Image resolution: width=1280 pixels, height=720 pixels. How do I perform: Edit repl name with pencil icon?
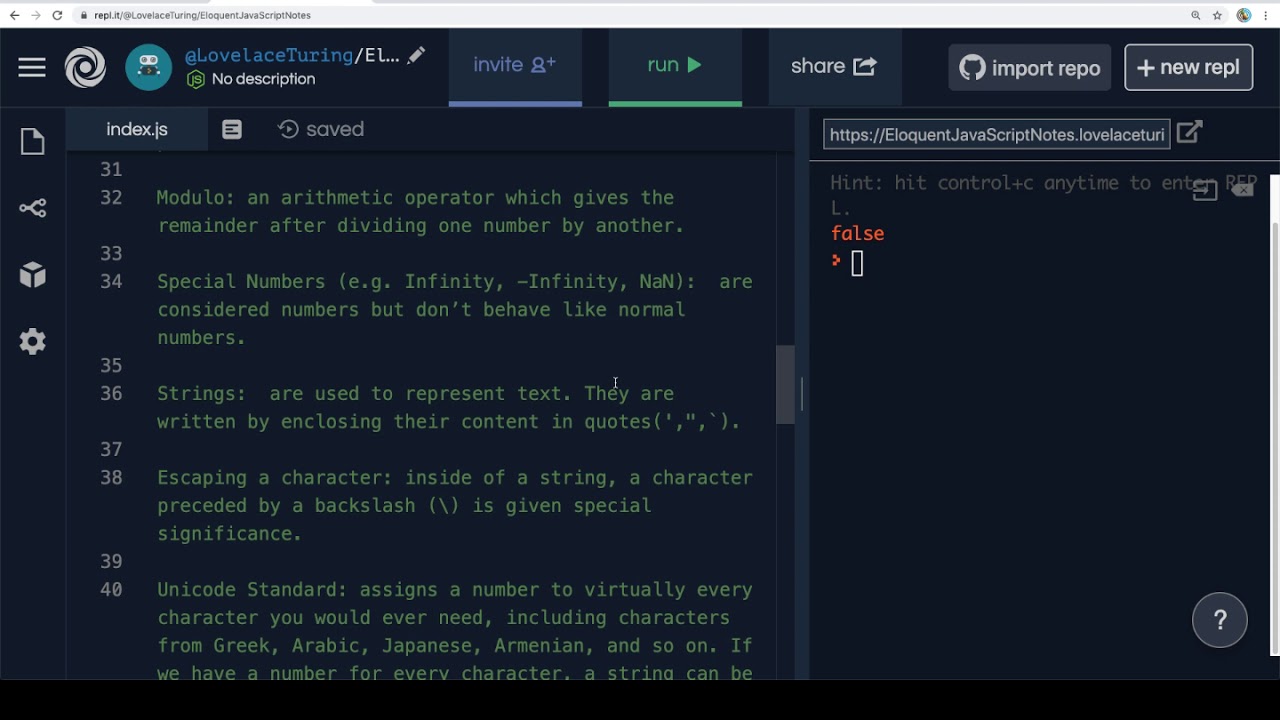(416, 55)
